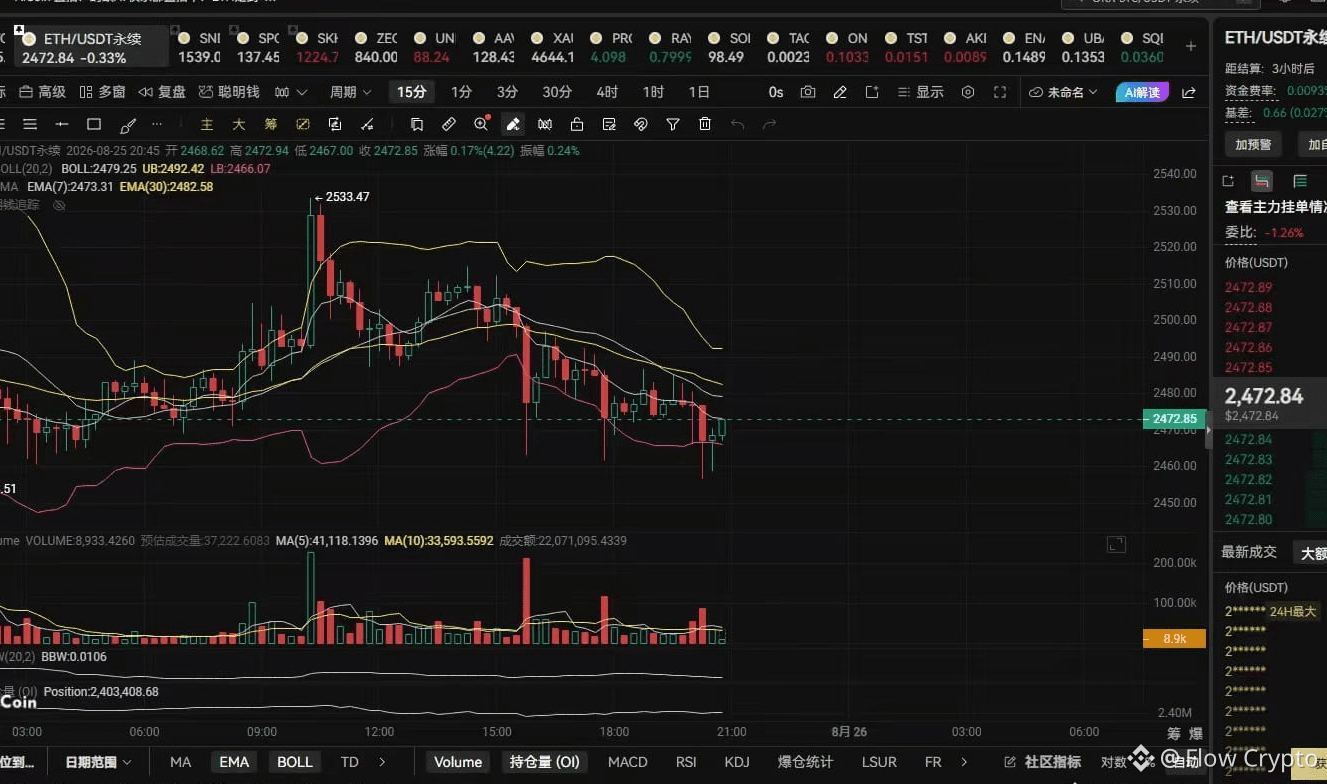1327x784 pixels.
Task: Switch to the 1日 timeframe
Action: point(699,92)
